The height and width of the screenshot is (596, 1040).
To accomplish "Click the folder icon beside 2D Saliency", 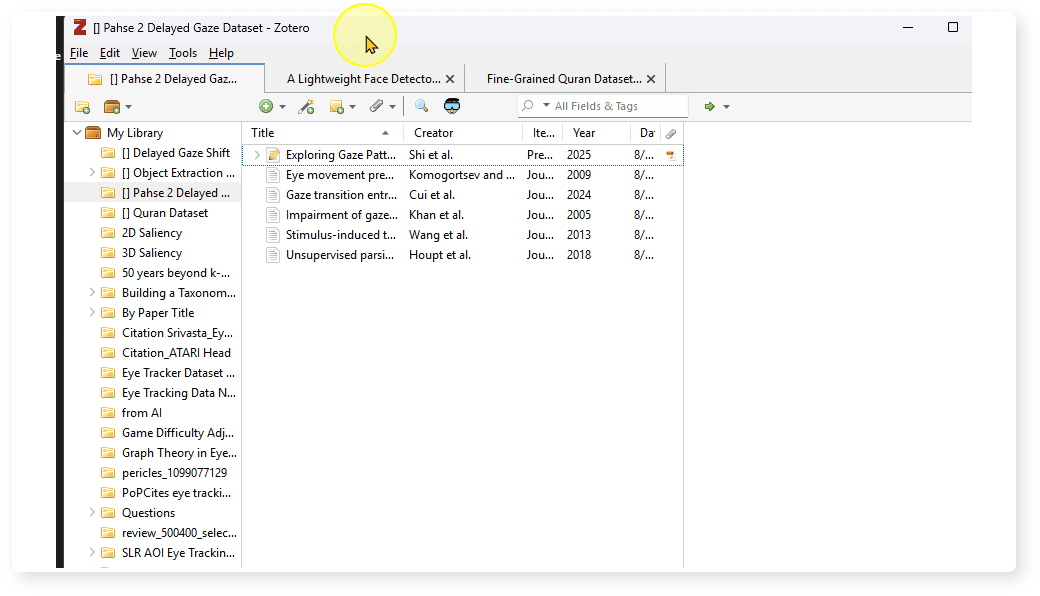I will point(107,233).
